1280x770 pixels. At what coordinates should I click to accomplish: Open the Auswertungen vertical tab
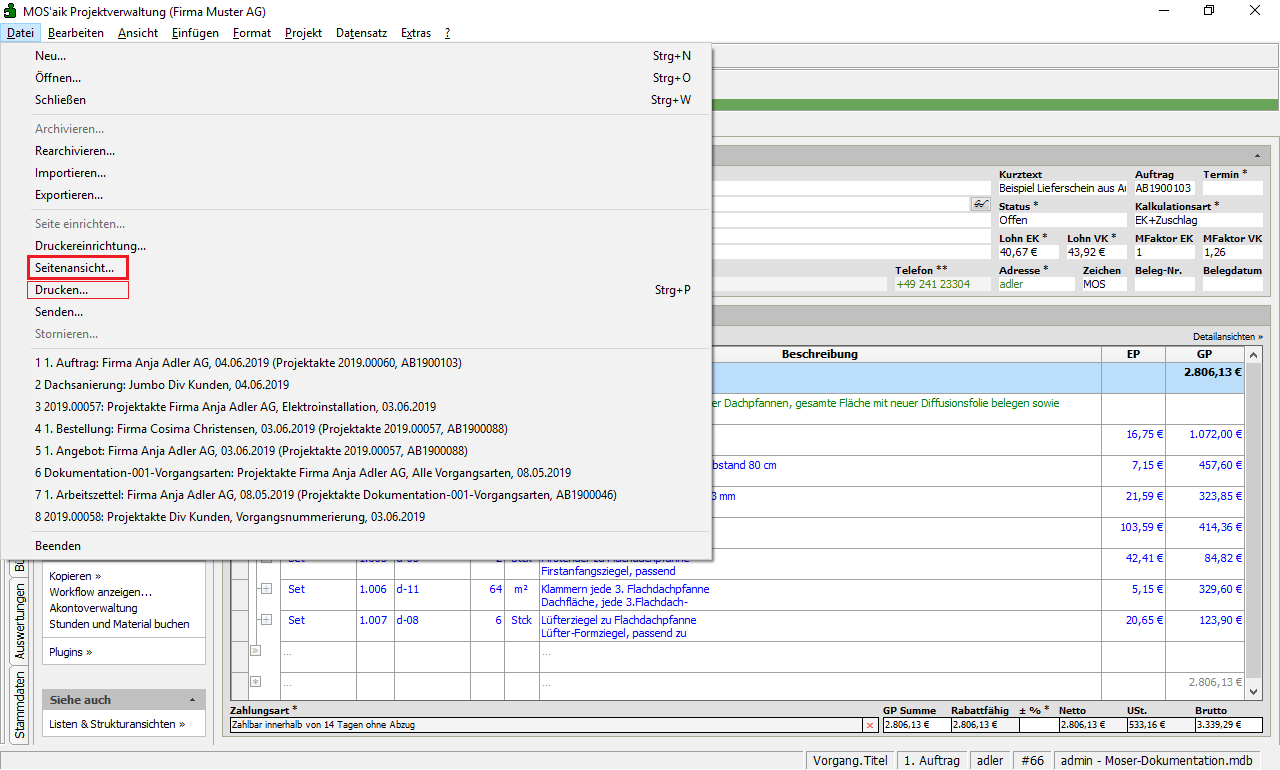click(19, 624)
